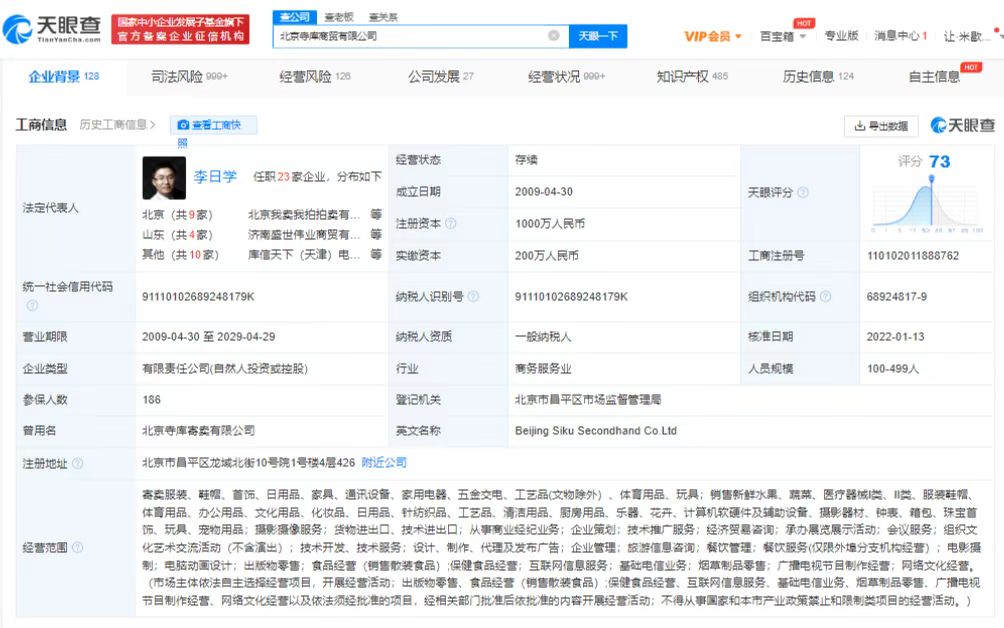1004x628 pixels.
Task: Switch to the 企业背景 tab
Action: click(x=63, y=77)
